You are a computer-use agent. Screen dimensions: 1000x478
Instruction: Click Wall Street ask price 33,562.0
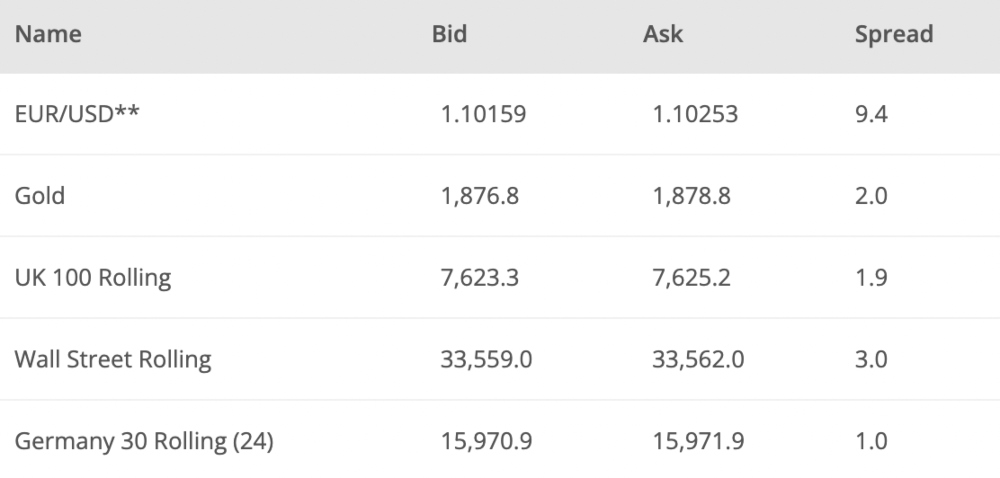point(698,360)
